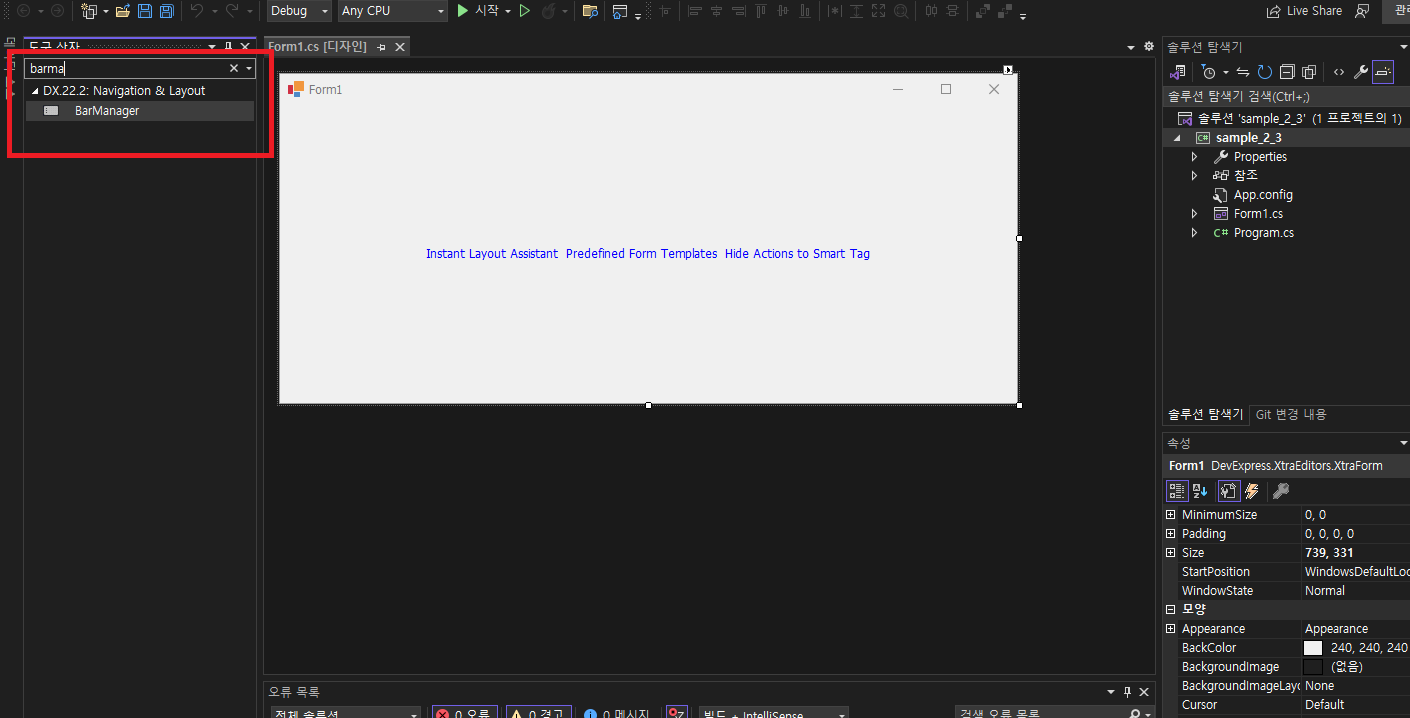This screenshot has height=718, width=1410.
Task: Switch to Git 변경 내용 tab
Action: (1291, 415)
